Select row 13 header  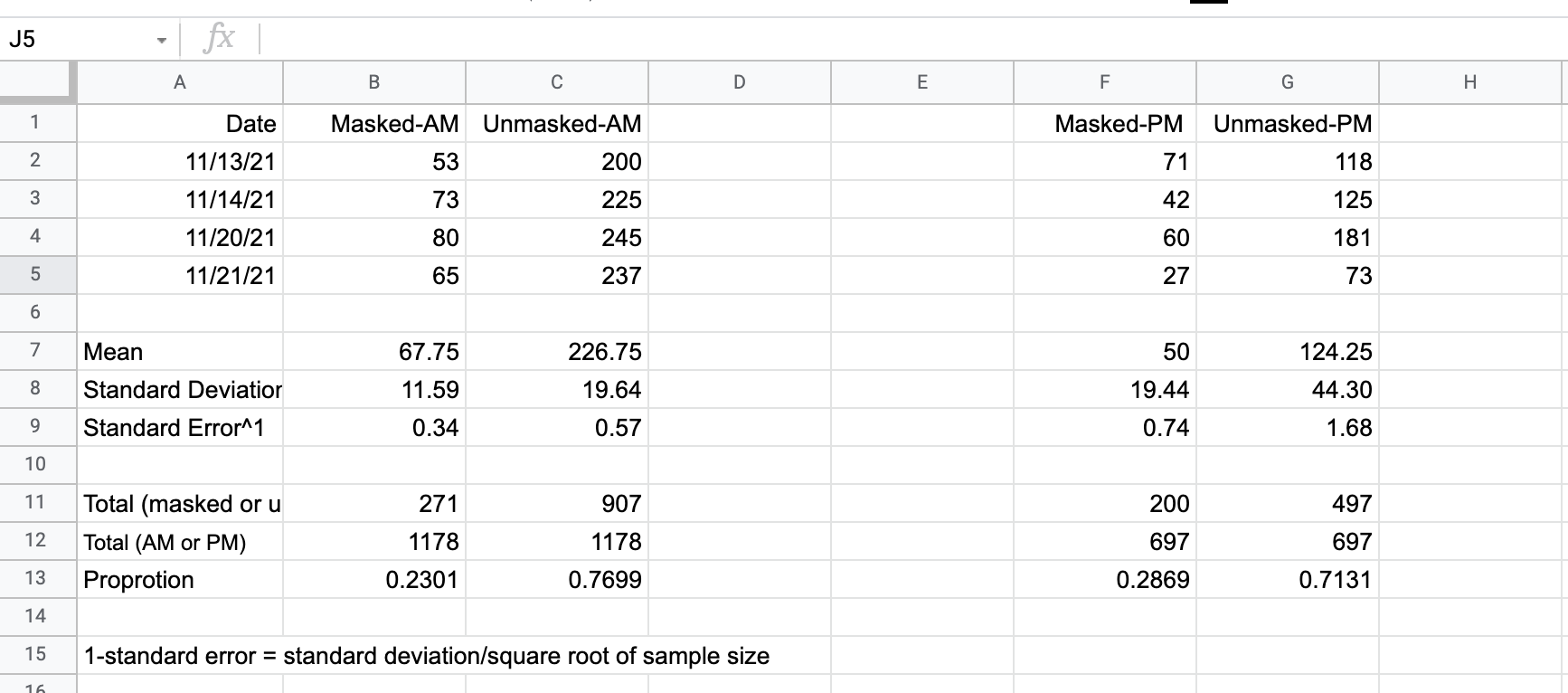[x=36, y=579]
